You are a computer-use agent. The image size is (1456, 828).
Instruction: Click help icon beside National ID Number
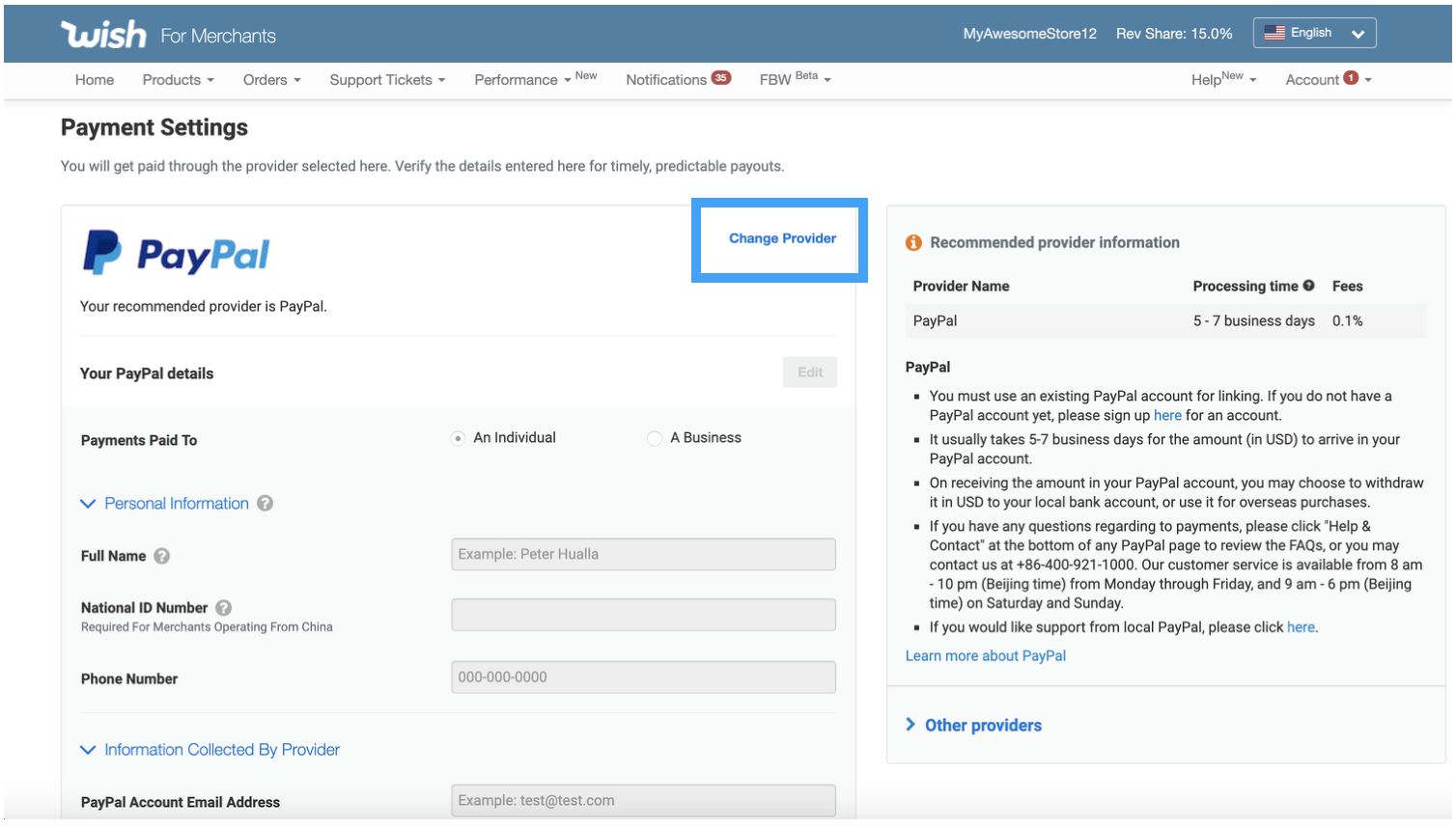pos(224,608)
